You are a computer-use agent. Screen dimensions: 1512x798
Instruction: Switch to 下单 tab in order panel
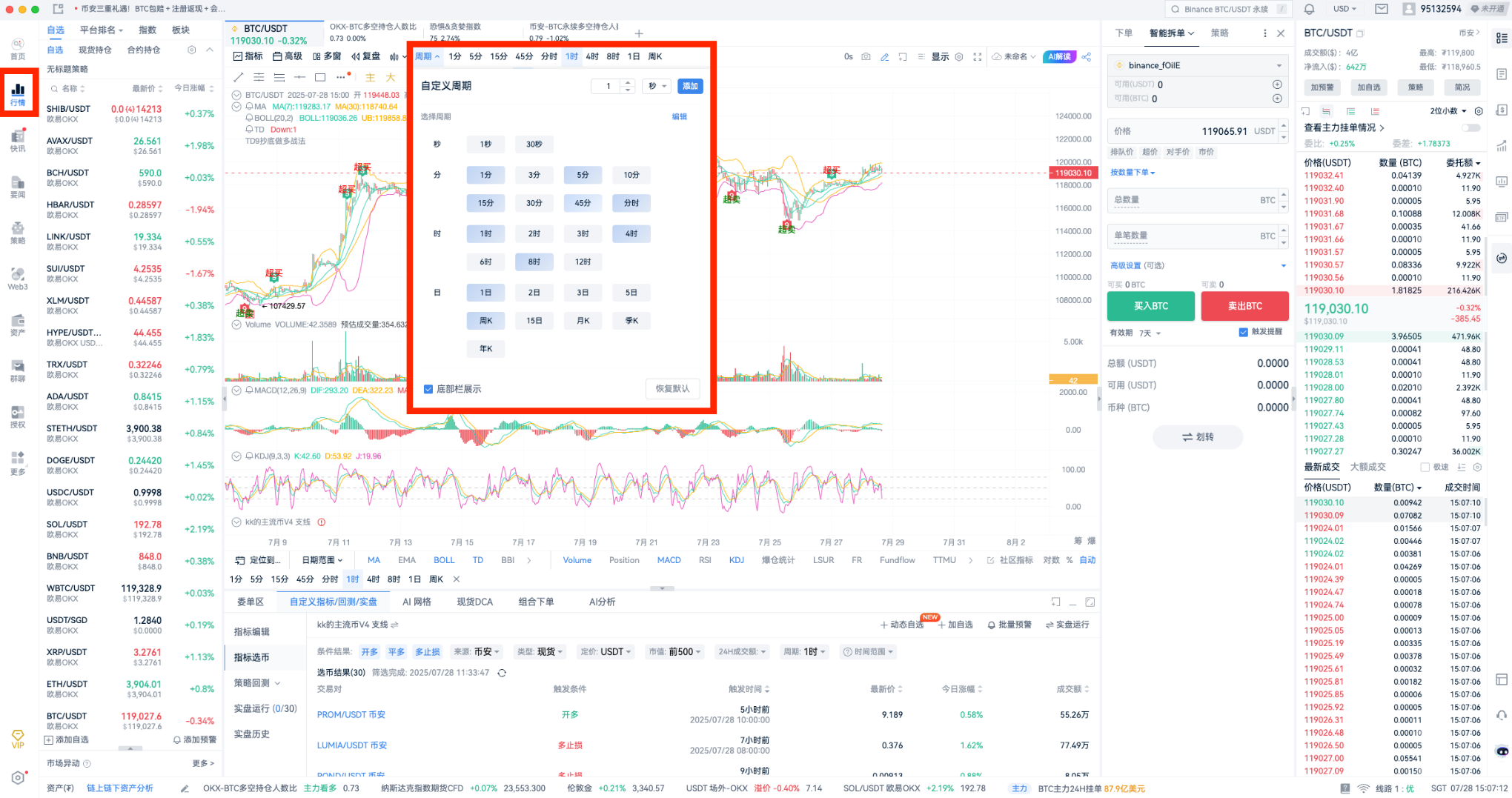(x=1124, y=33)
